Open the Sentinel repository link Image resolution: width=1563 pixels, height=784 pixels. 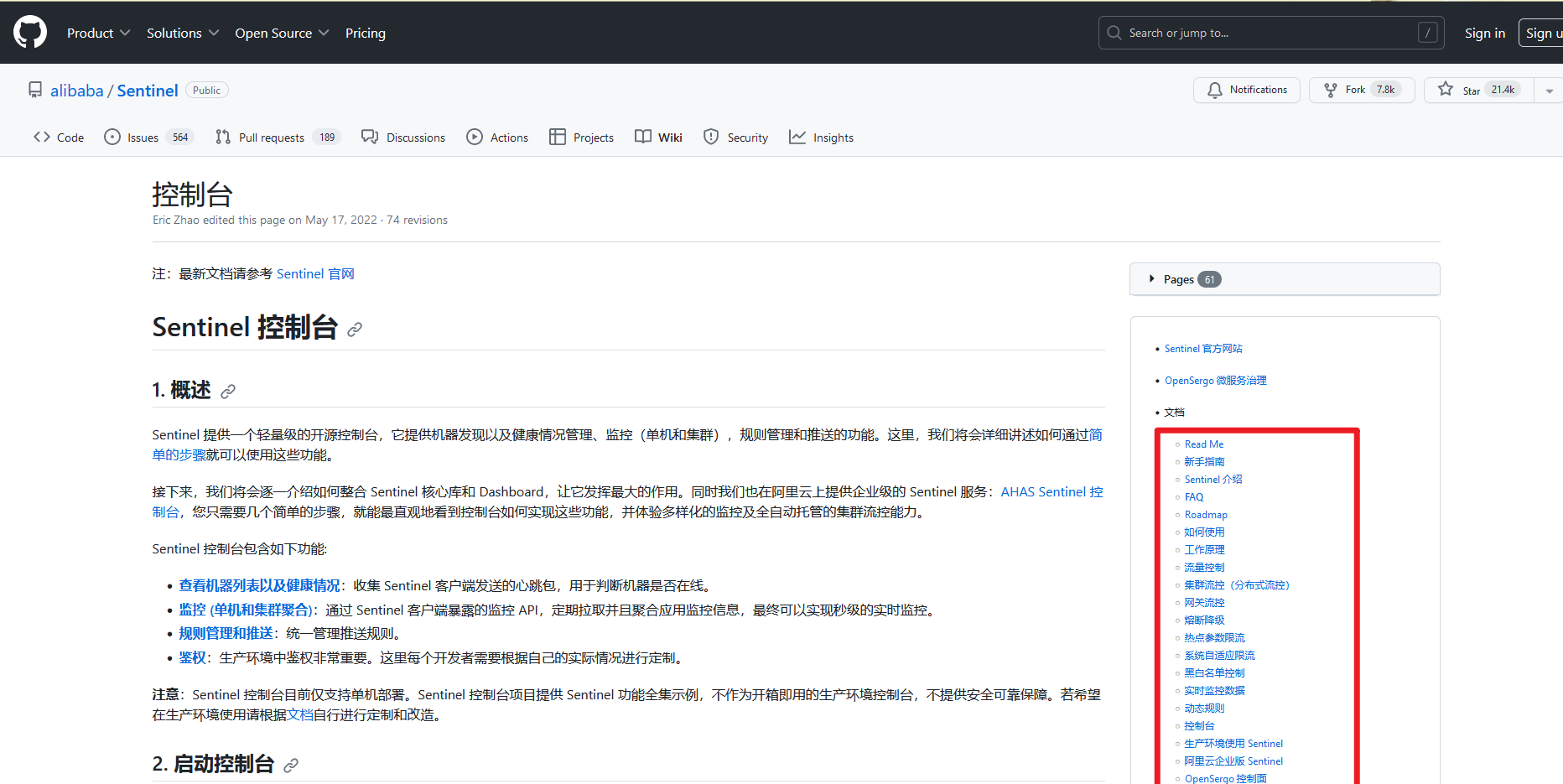click(148, 91)
